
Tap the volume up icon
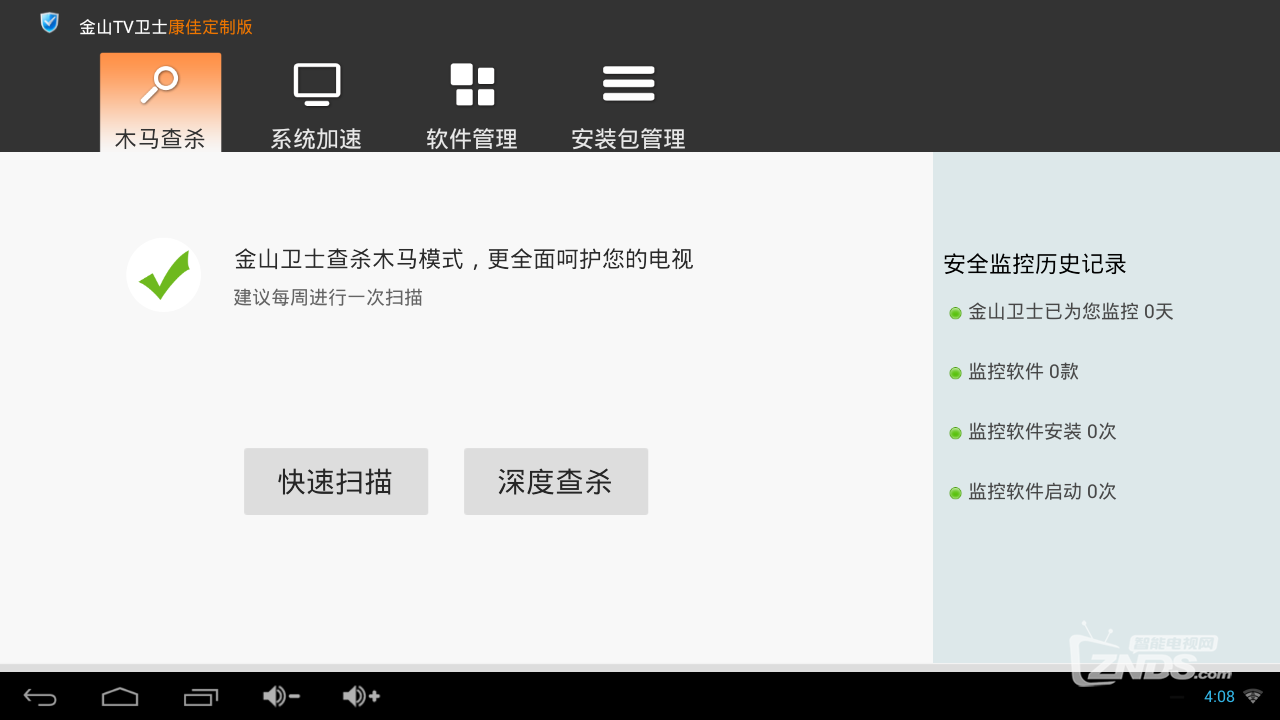[x=361, y=696]
